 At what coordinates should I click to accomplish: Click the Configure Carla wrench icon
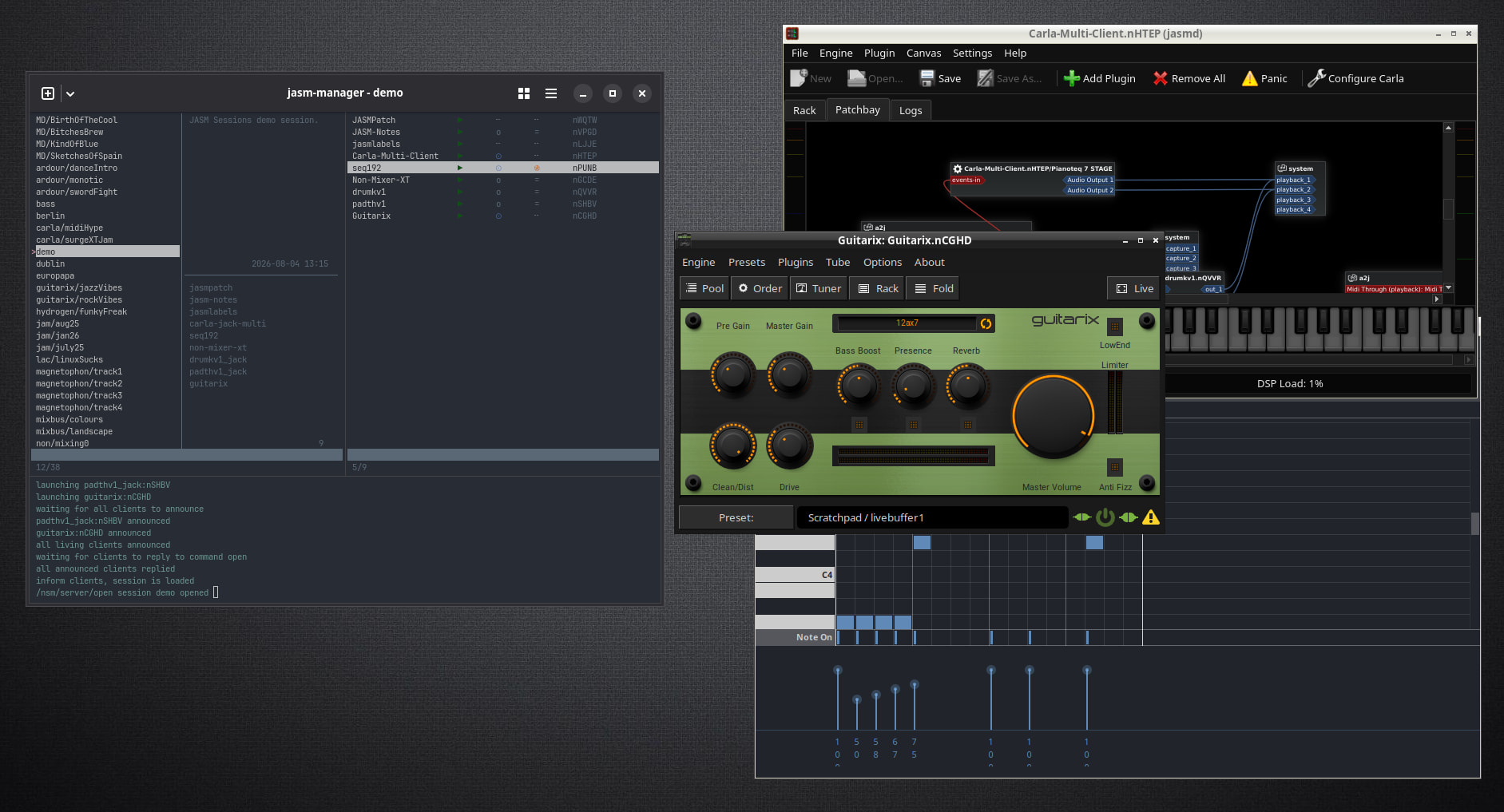(x=1316, y=77)
